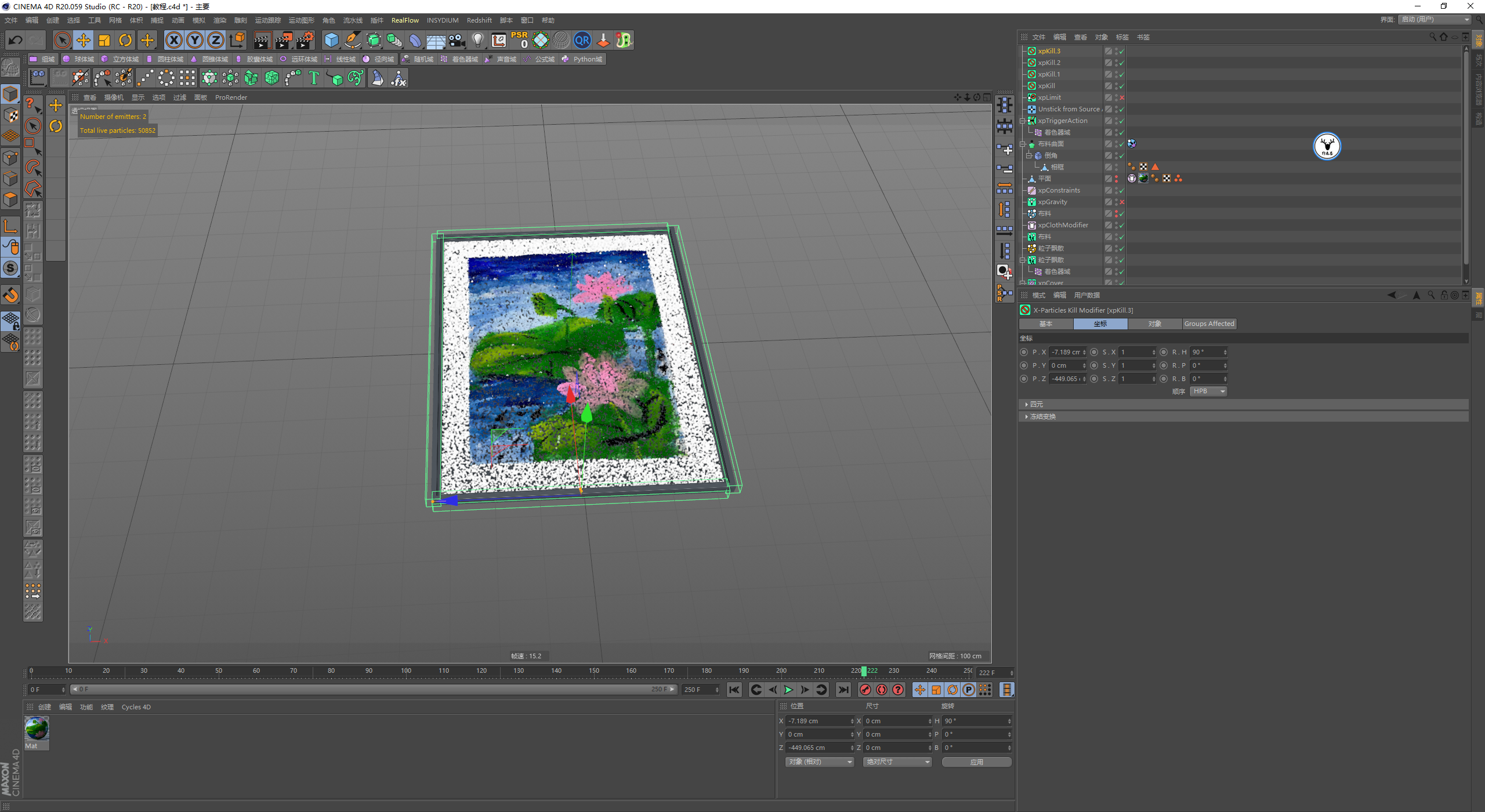This screenshot has width=1485, height=812.
Task: Select the Move tool in top toolbar
Action: pyautogui.click(x=84, y=40)
